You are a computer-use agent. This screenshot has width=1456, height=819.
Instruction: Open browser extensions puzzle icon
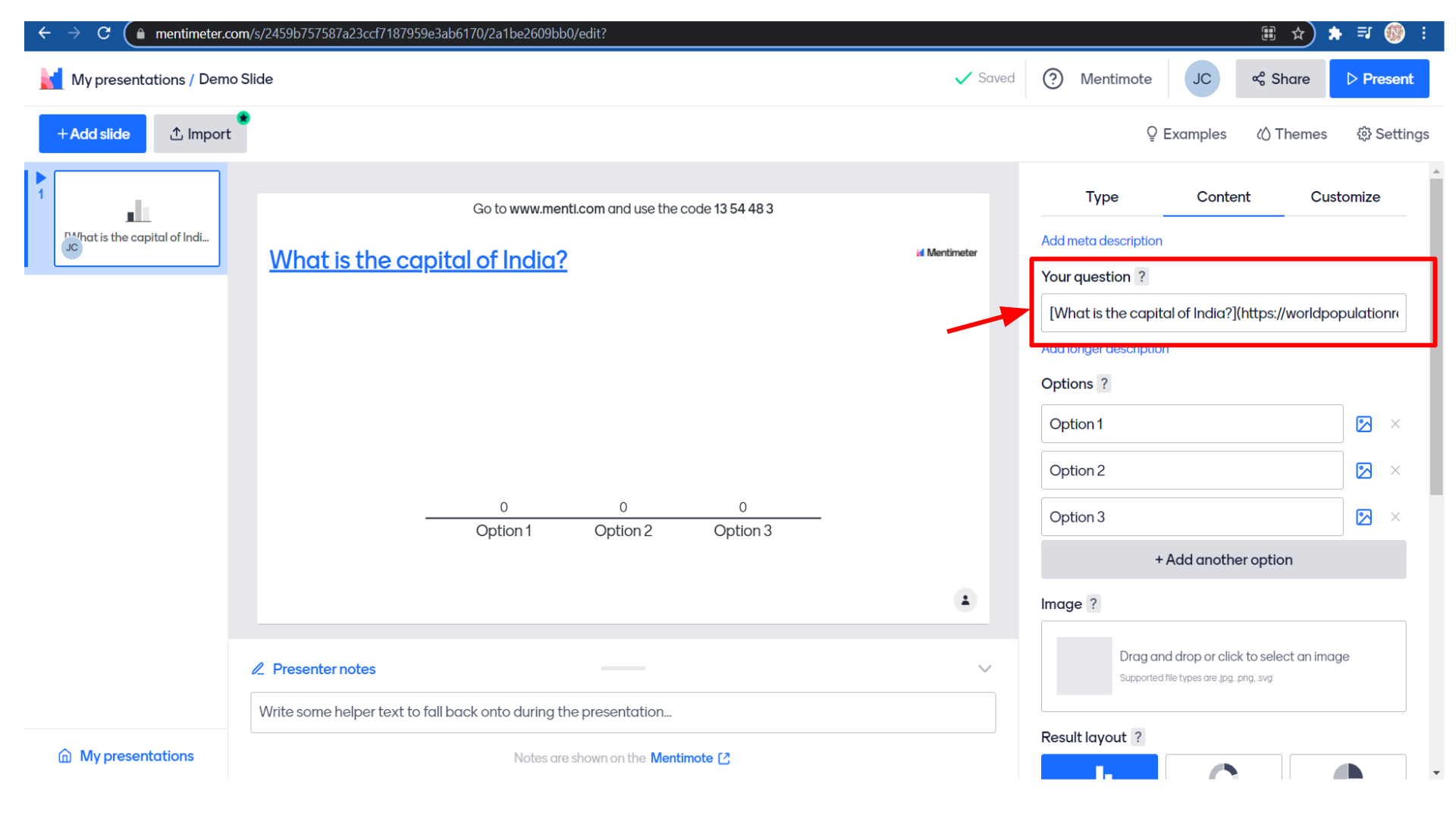(x=1335, y=33)
